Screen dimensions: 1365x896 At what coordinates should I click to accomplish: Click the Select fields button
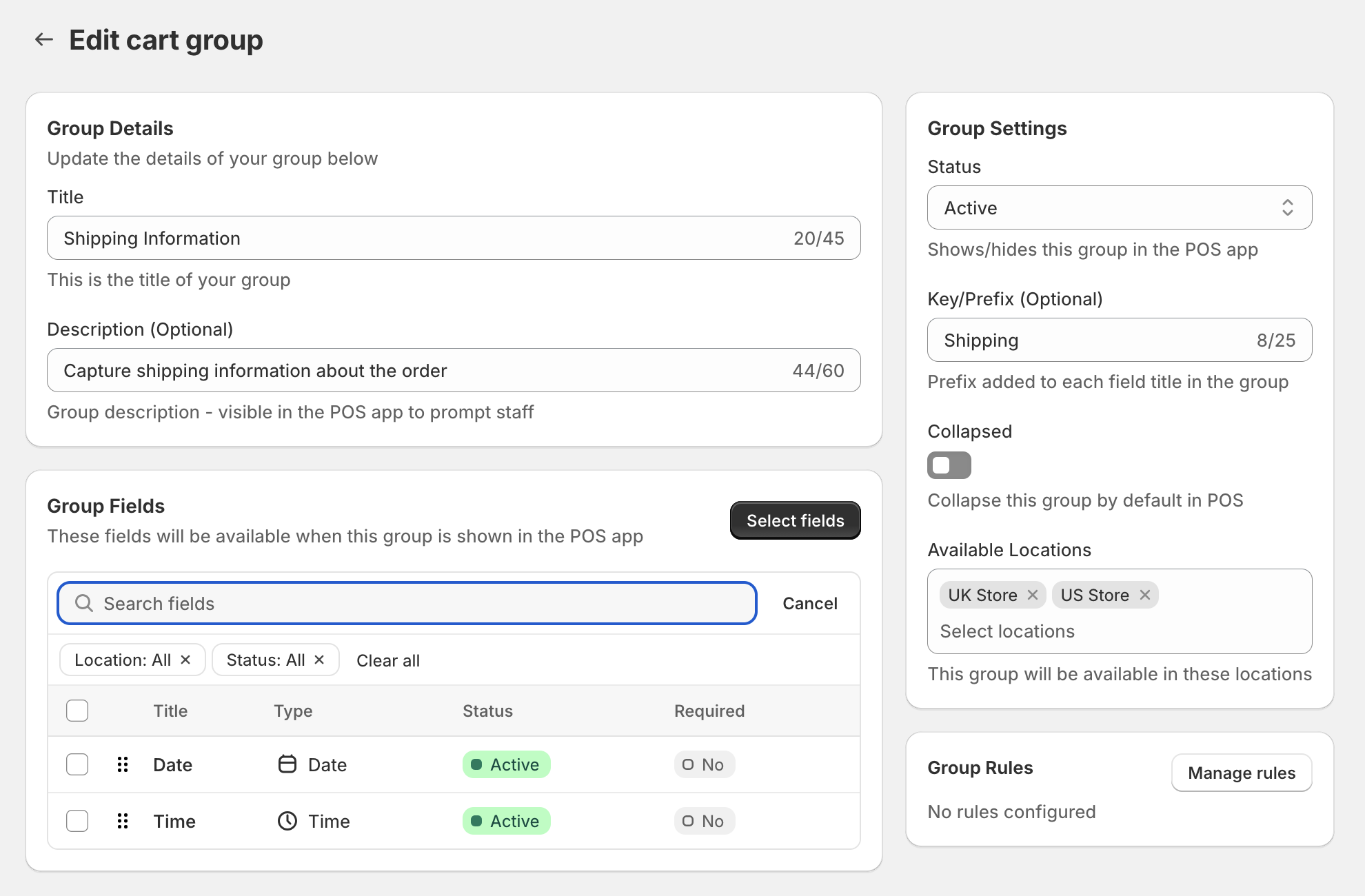click(796, 520)
